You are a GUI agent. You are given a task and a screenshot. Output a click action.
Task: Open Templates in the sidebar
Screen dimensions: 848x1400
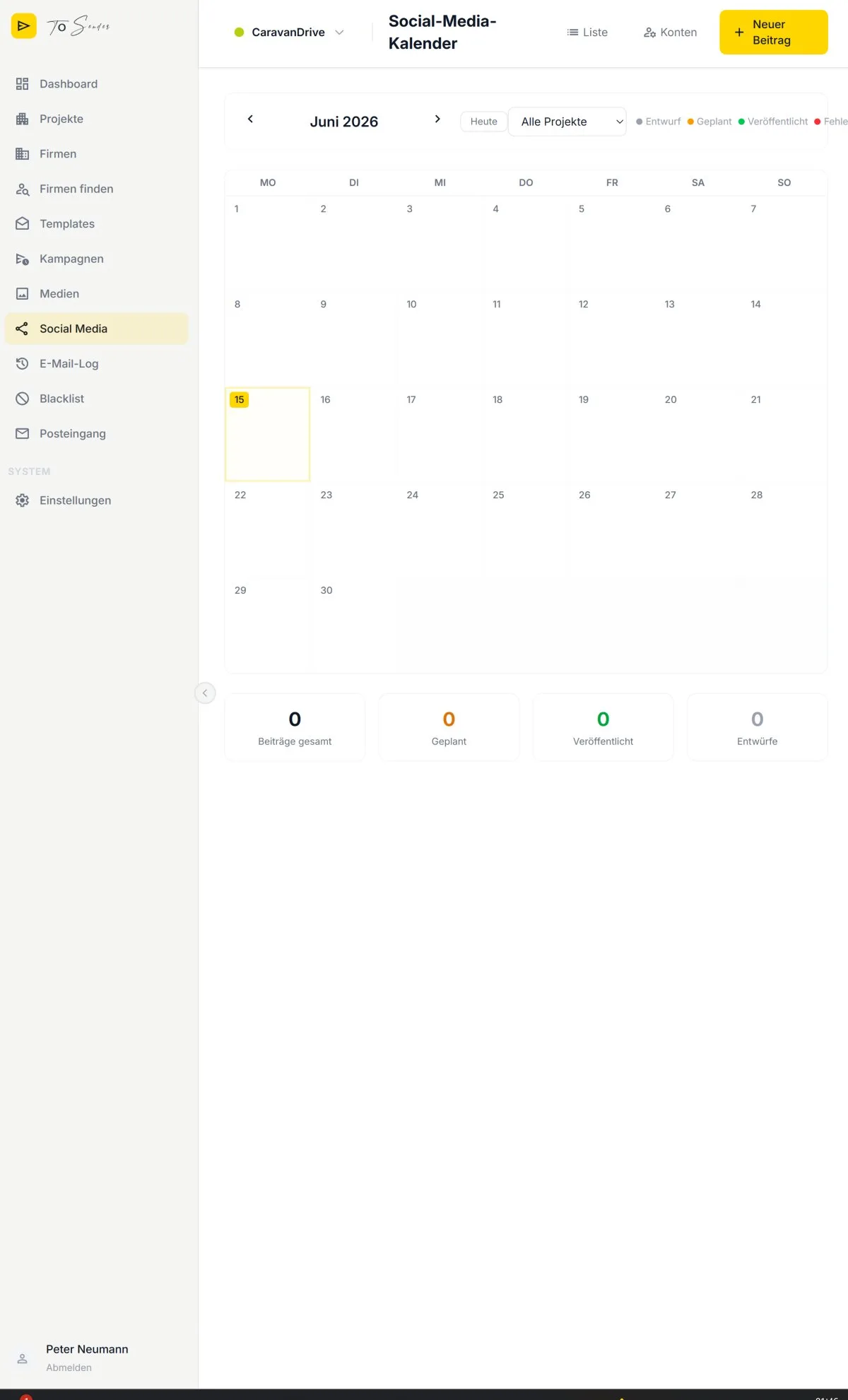tap(97, 224)
